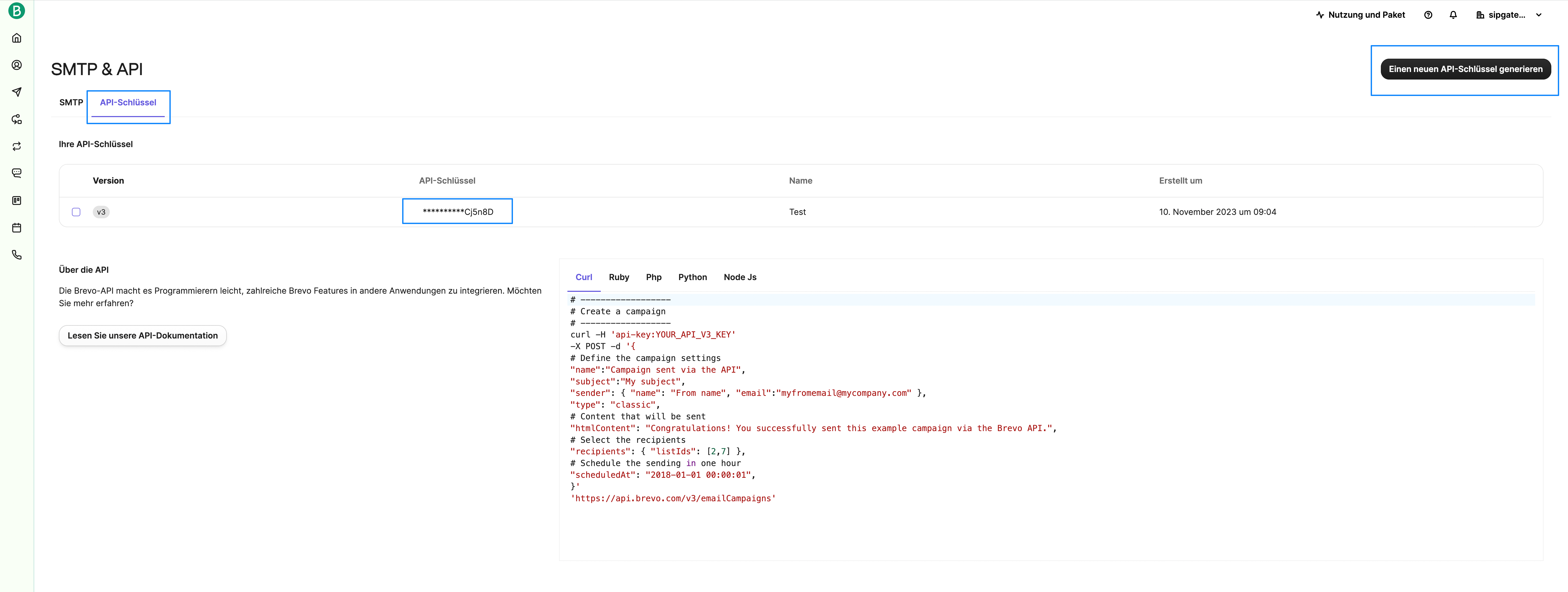
Task: Open Campaigns via paper plane icon
Action: (16, 92)
